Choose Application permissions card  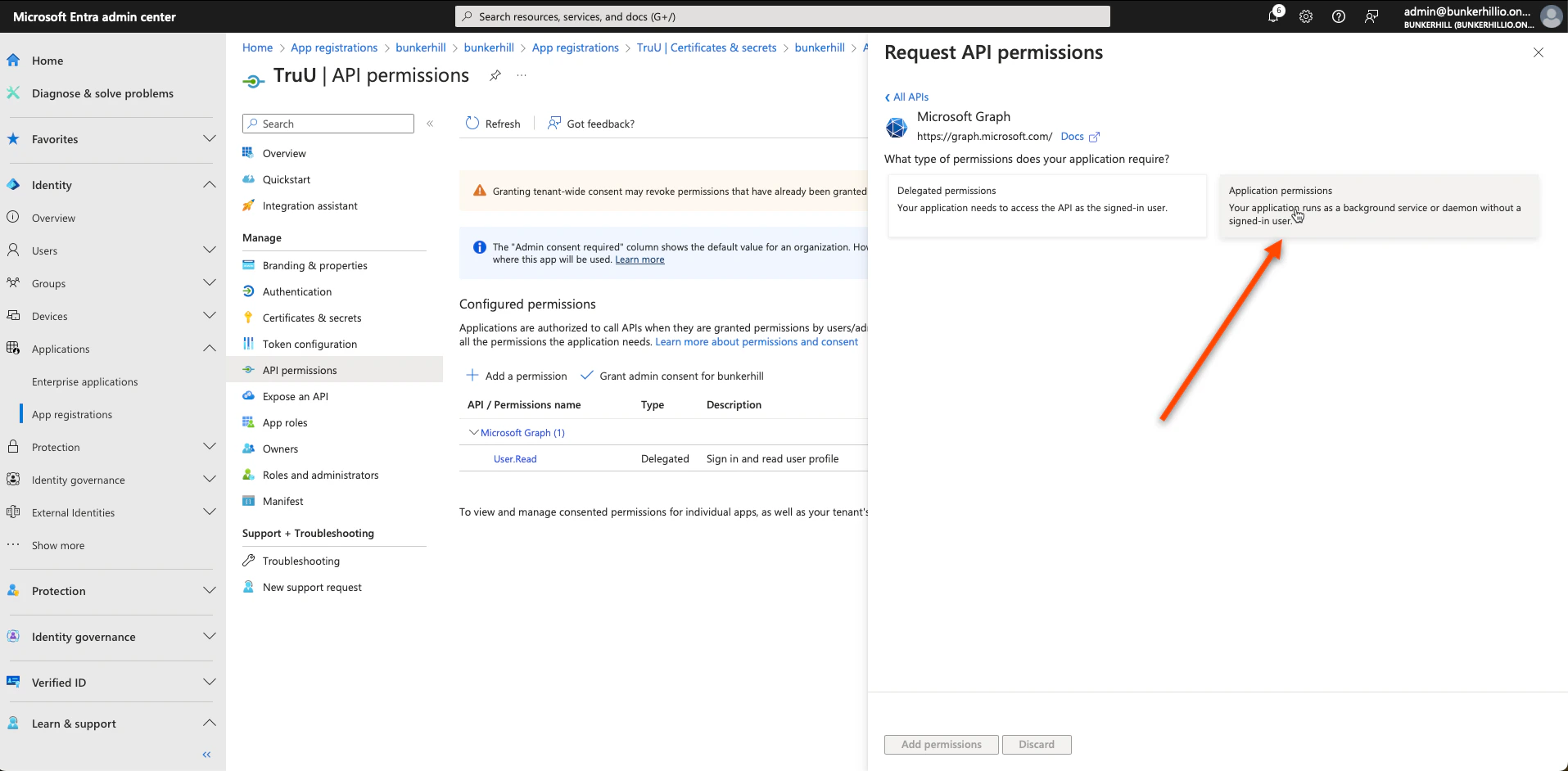tap(1379, 206)
